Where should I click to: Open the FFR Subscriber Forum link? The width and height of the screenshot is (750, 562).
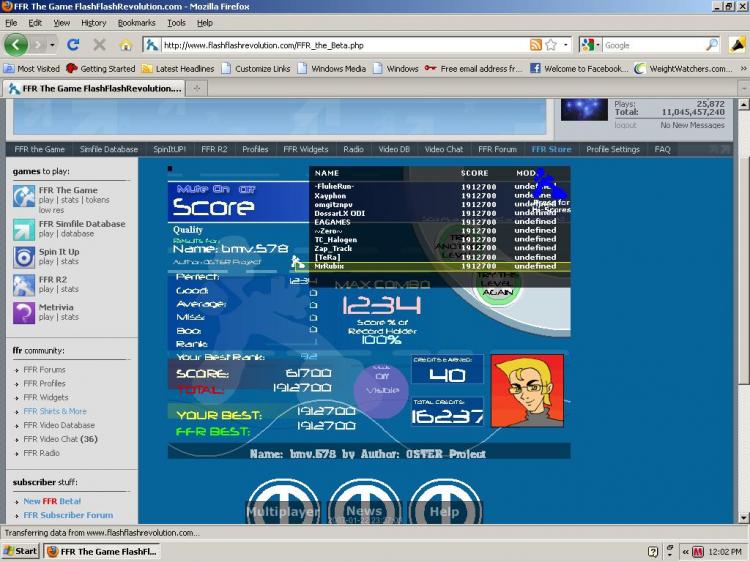[x=68, y=515]
